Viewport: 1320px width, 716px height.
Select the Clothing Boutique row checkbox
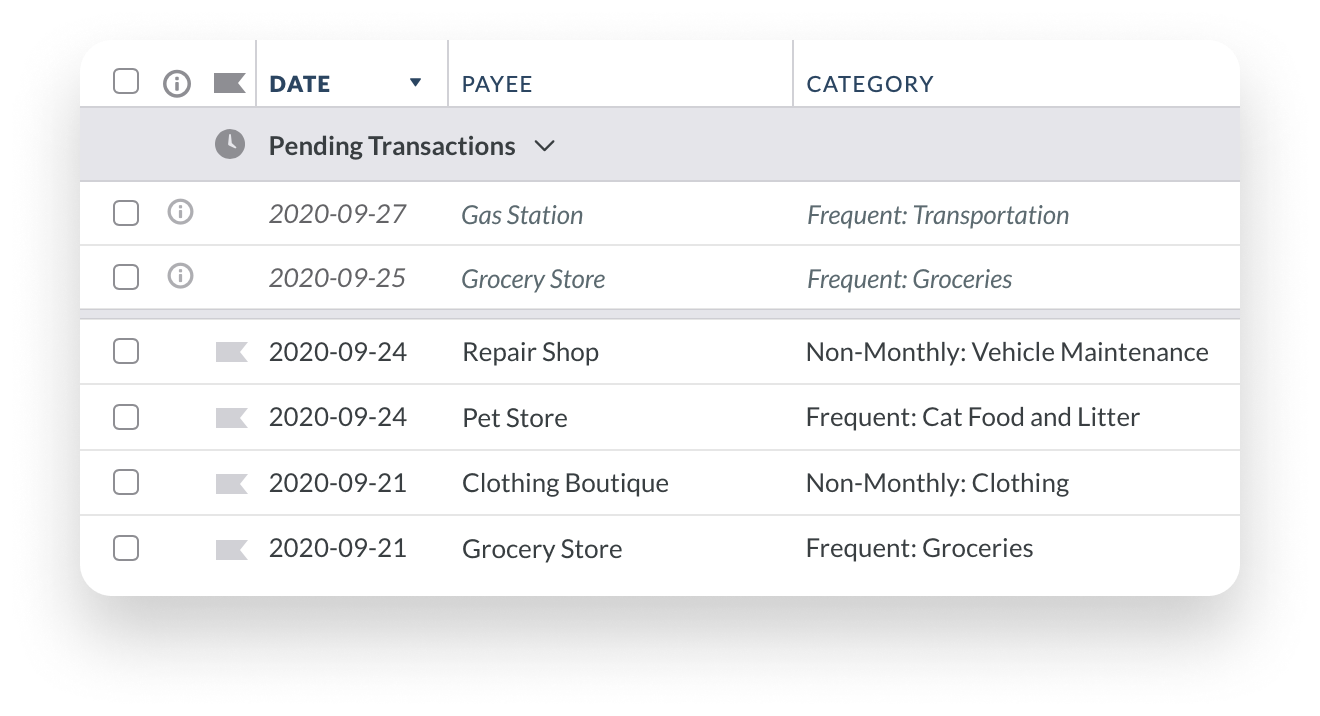tap(126, 482)
